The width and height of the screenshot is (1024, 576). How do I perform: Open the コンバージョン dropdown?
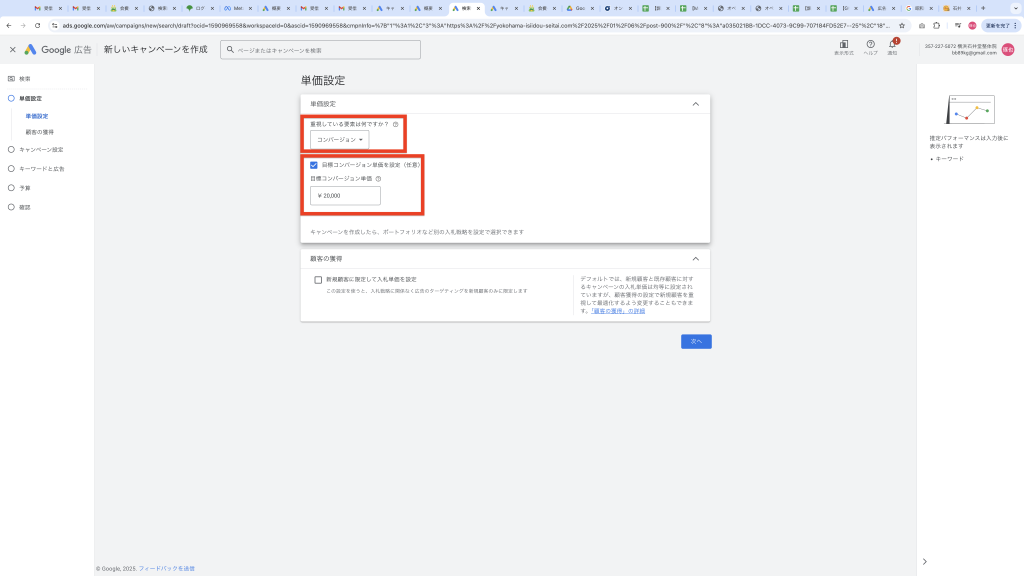(x=339, y=140)
